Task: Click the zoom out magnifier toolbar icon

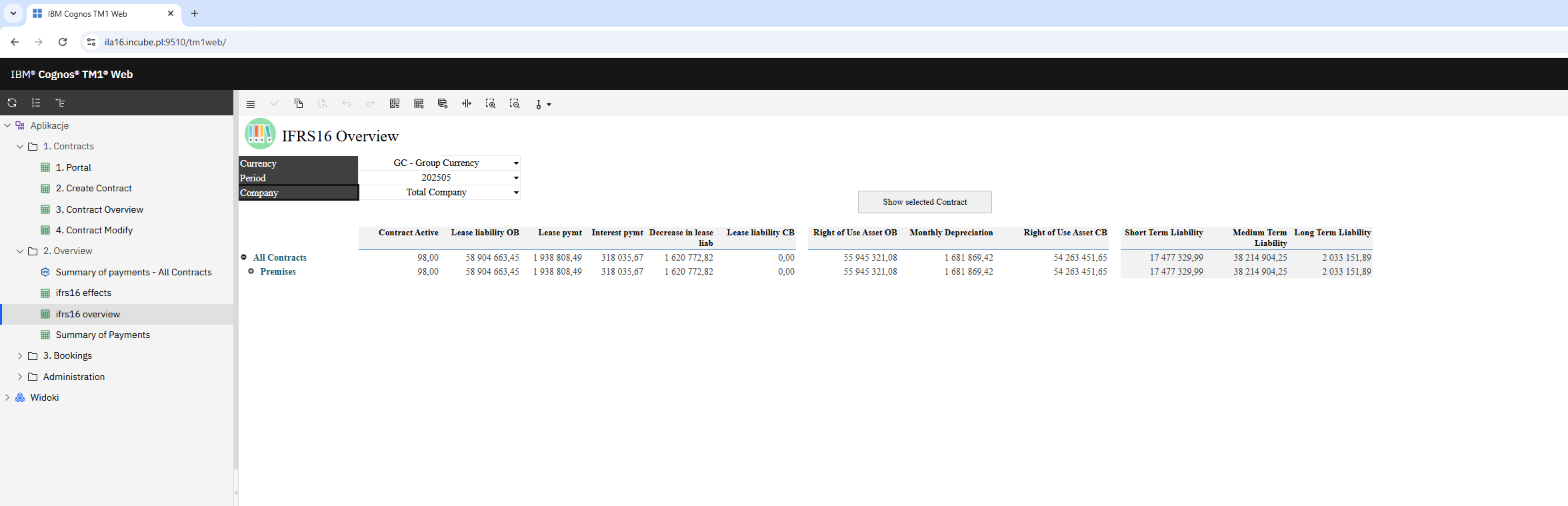Action: click(x=515, y=103)
